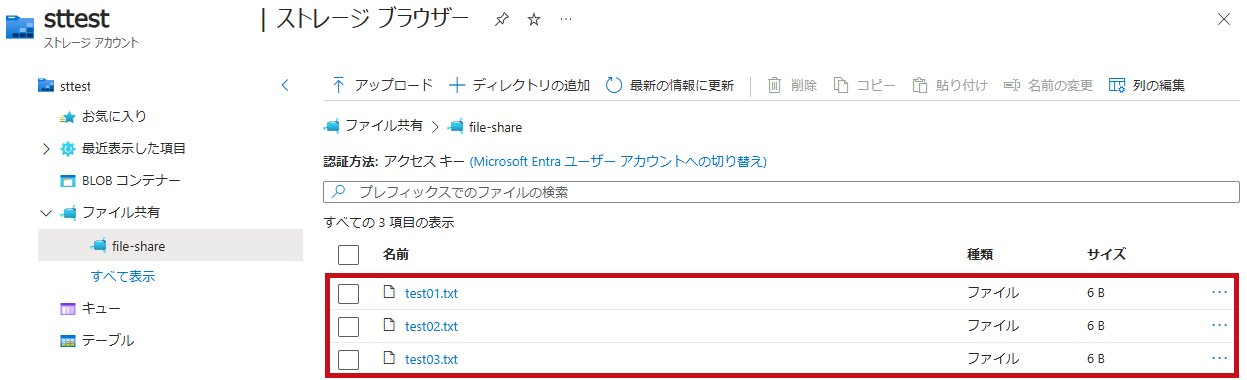
Task: Click 名前の変更 rename button
Action: [x=1048, y=86]
